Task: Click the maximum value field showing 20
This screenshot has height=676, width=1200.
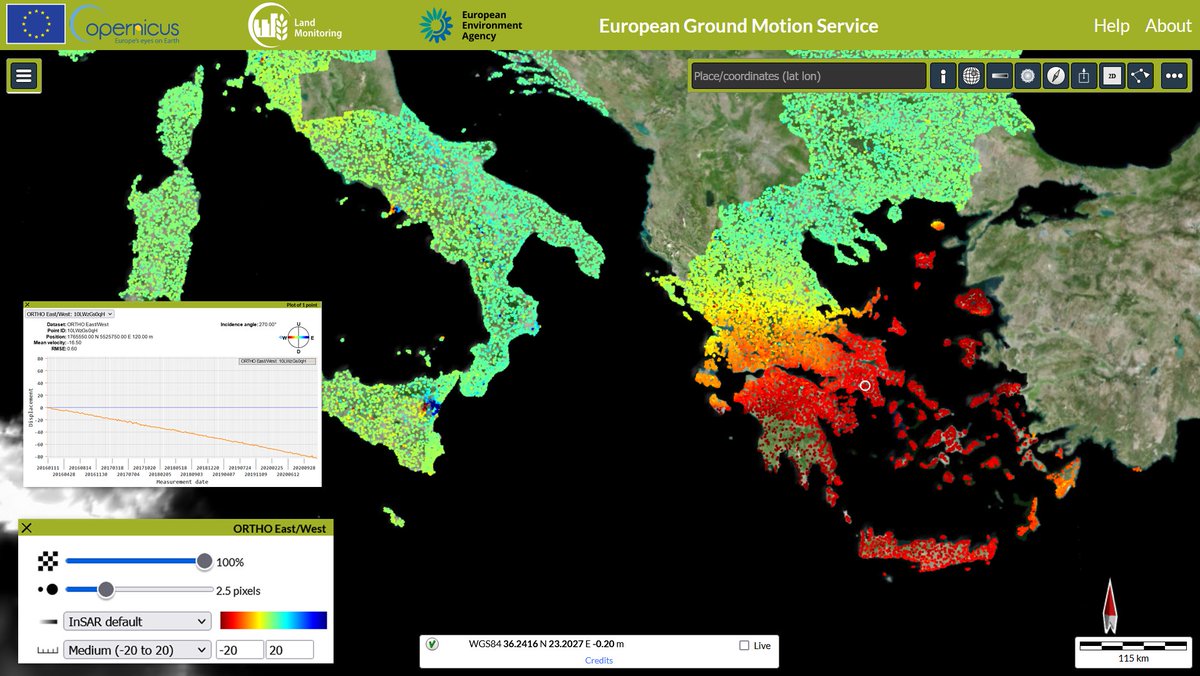Action: [x=289, y=650]
